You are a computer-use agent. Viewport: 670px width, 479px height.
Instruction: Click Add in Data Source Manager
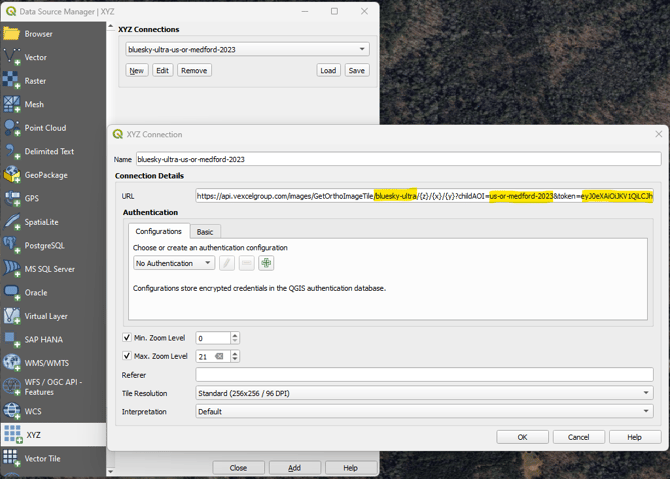coord(294,468)
